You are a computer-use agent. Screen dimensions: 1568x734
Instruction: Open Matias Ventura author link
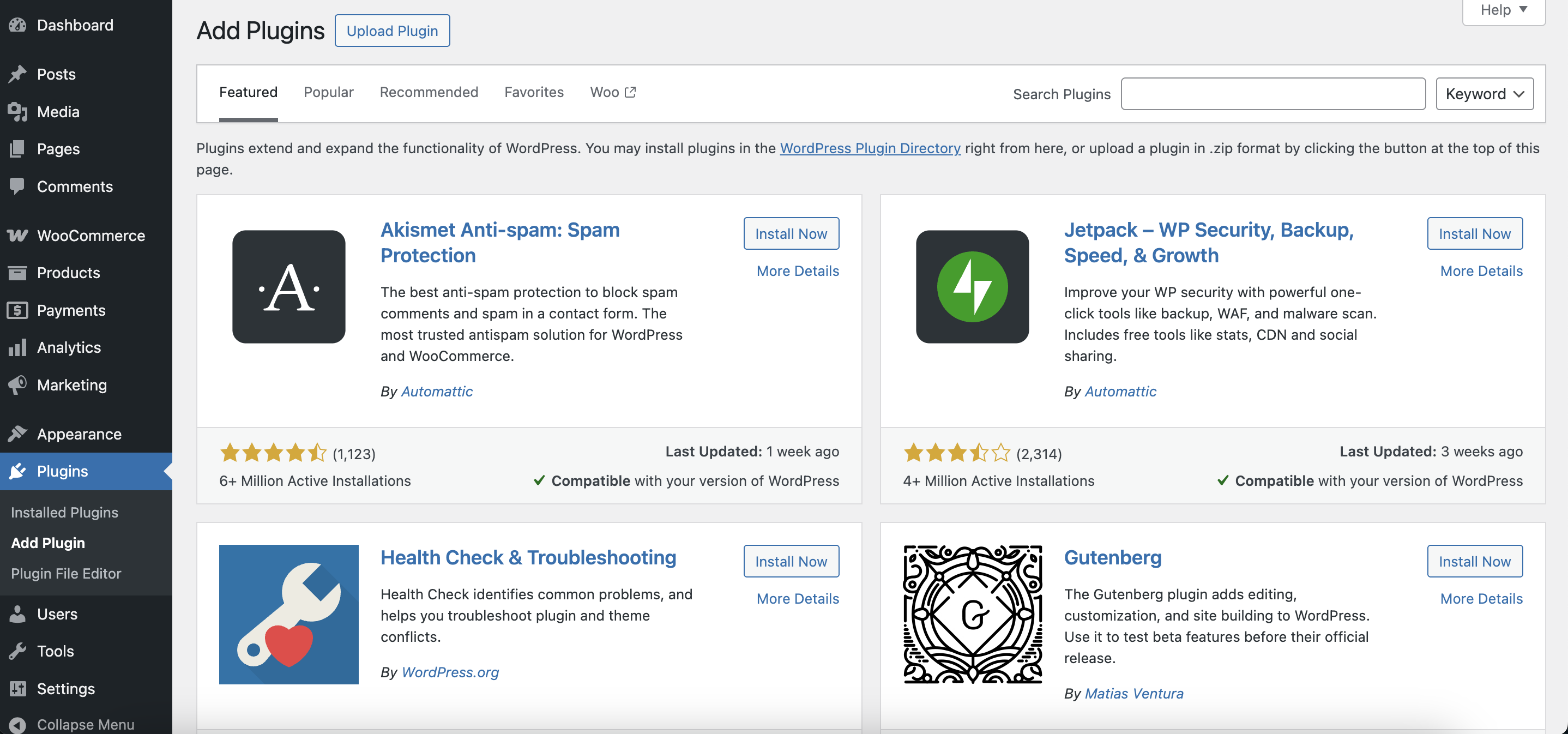pyautogui.click(x=1134, y=693)
